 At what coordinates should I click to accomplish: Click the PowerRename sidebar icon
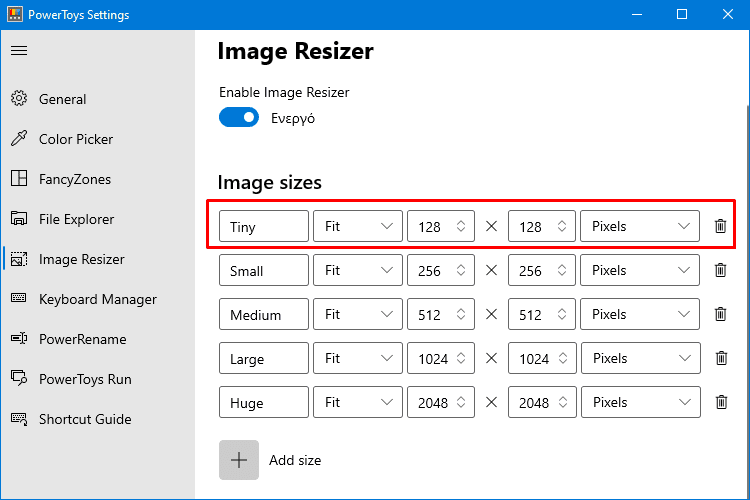tap(19, 338)
